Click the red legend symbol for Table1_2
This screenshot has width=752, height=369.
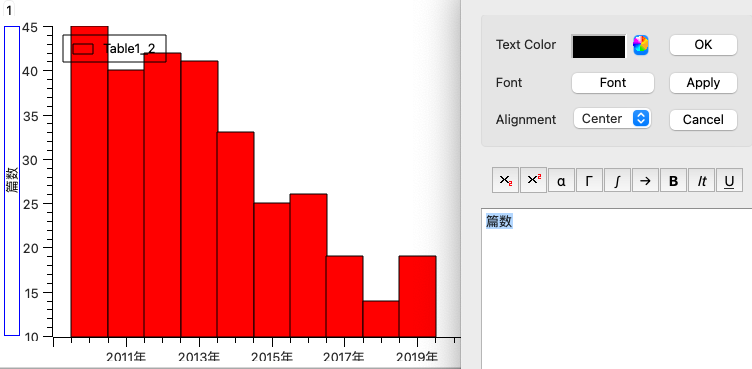[82, 49]
